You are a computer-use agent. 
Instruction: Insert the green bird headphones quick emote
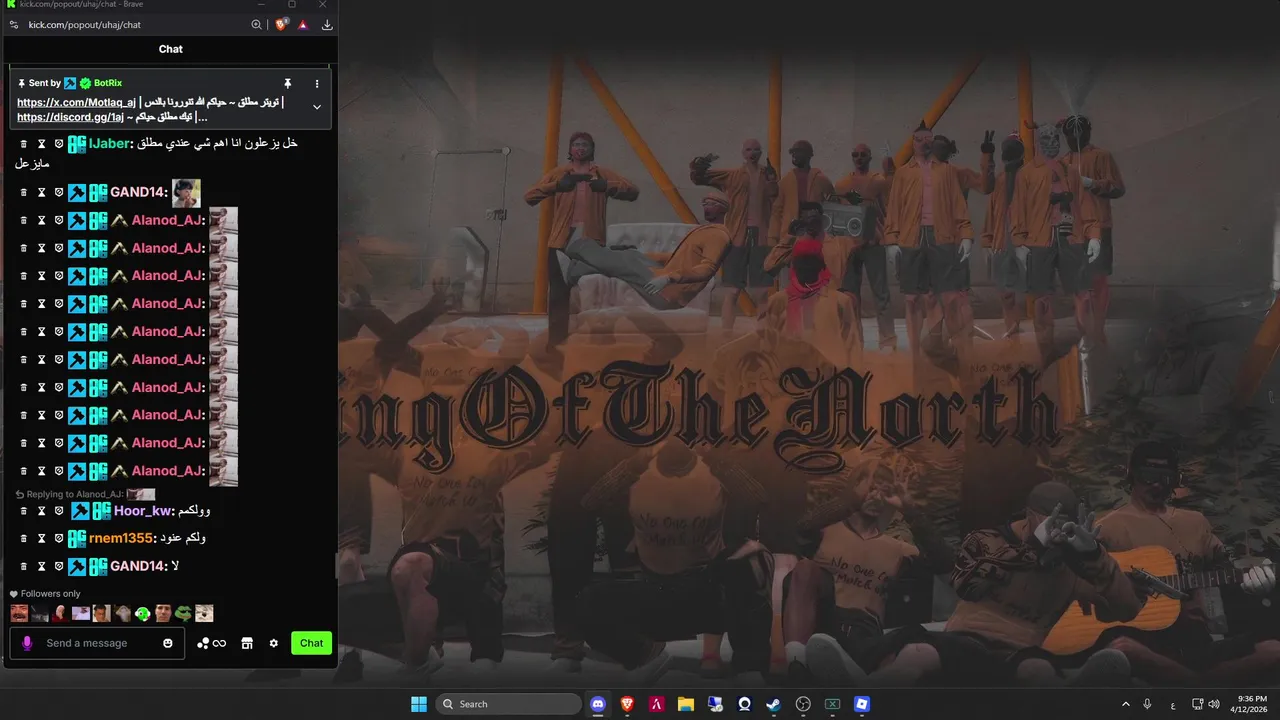tap(143, 613)
